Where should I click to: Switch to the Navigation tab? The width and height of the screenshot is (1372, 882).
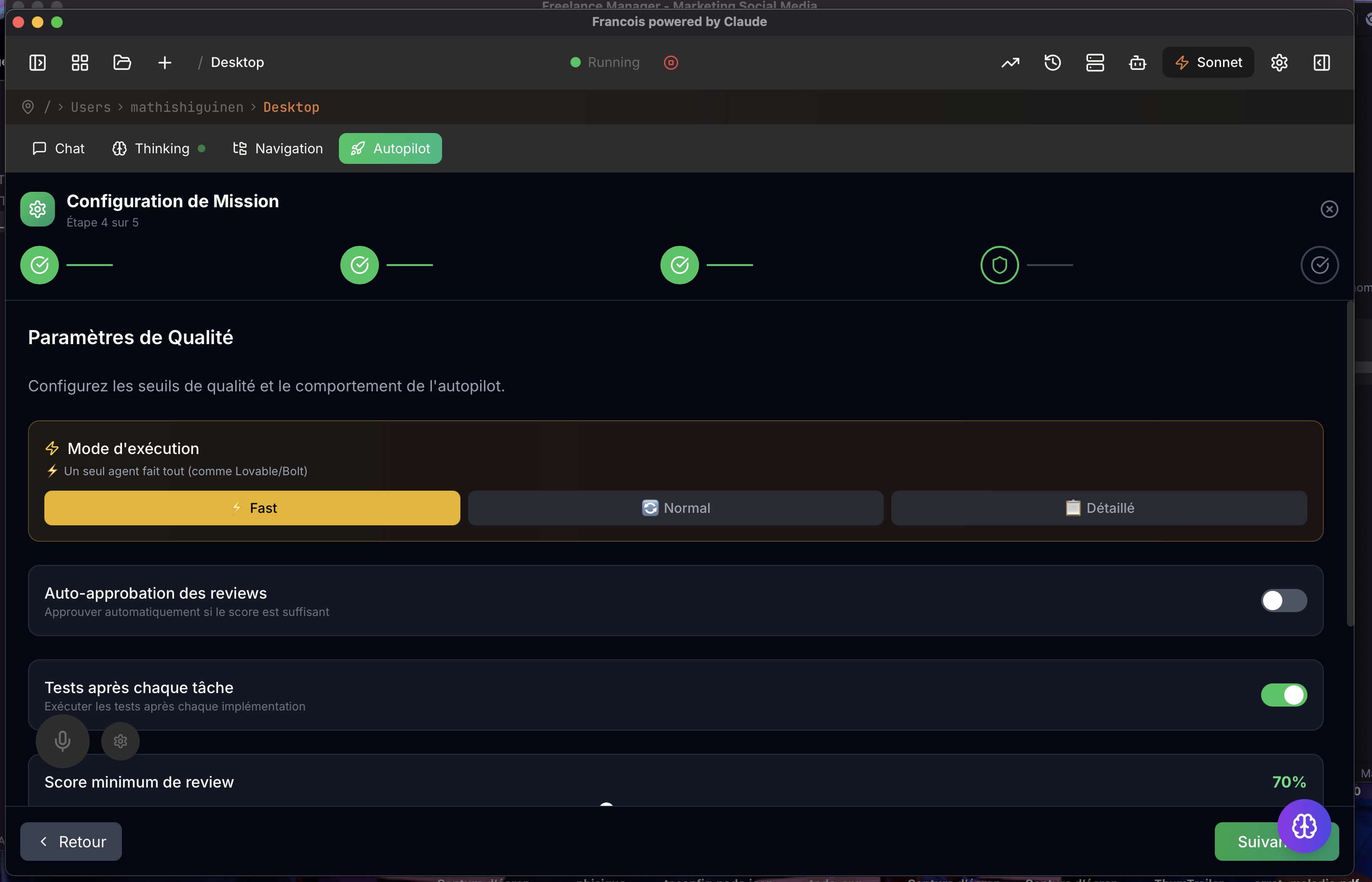(278, 149)
